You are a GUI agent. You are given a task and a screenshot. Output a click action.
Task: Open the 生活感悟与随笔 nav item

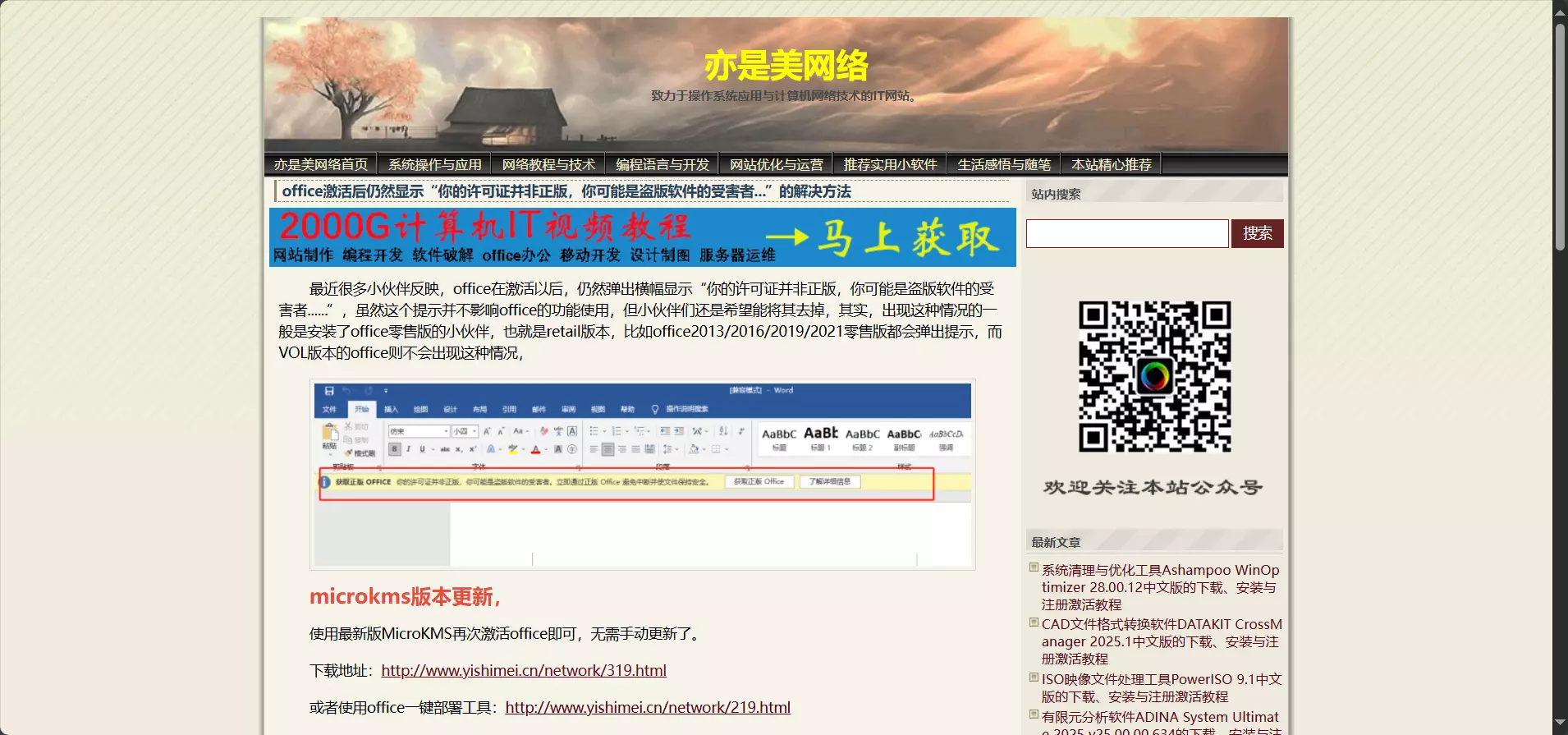[x=1004, y=164]
